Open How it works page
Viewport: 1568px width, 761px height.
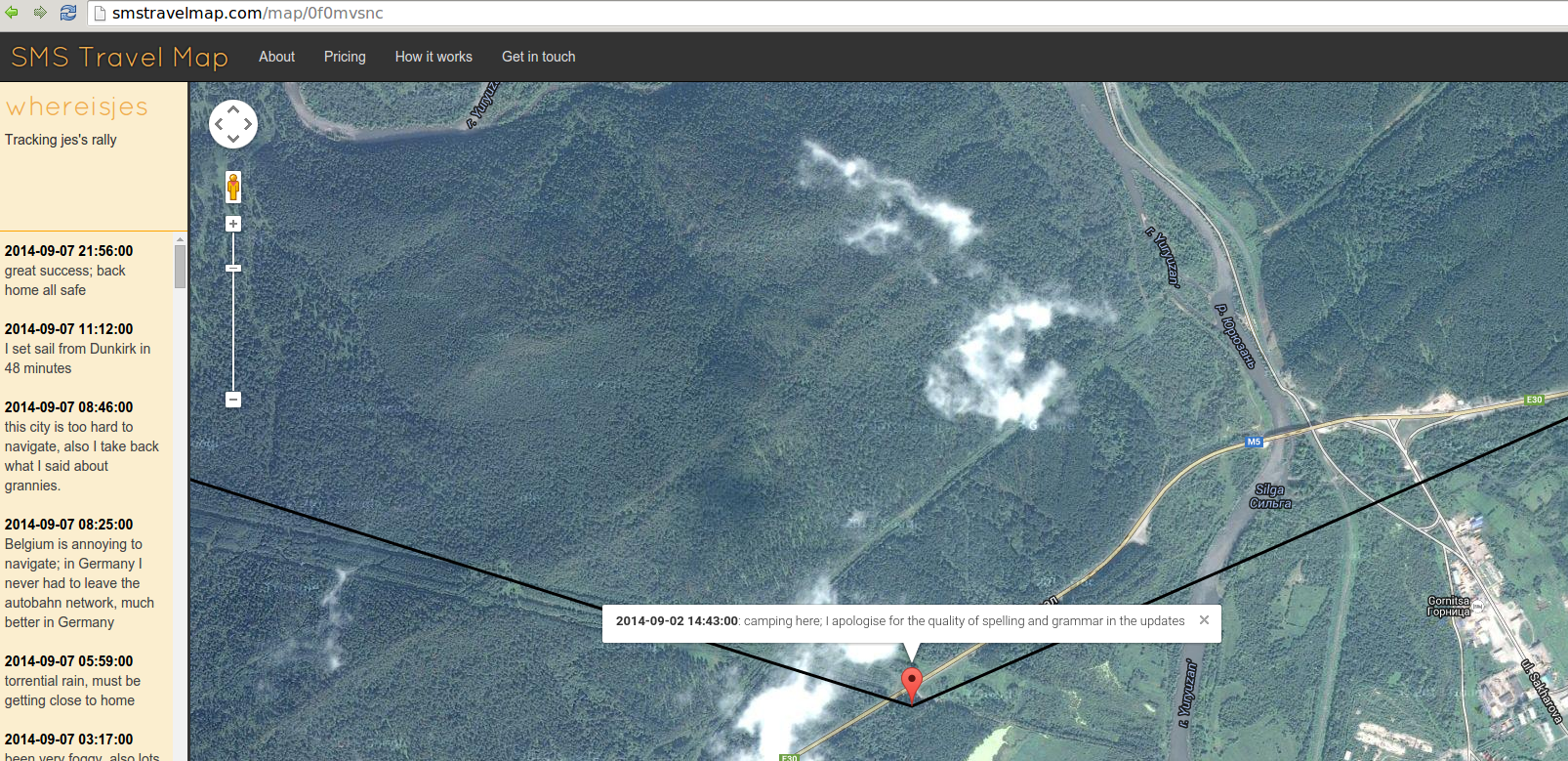click(433, 57)
